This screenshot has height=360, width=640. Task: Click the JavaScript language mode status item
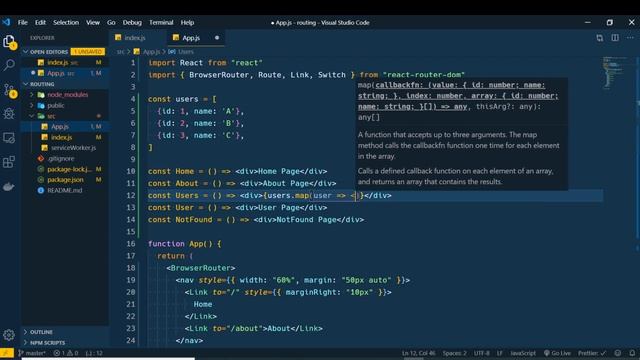click(x=523, y=353)
